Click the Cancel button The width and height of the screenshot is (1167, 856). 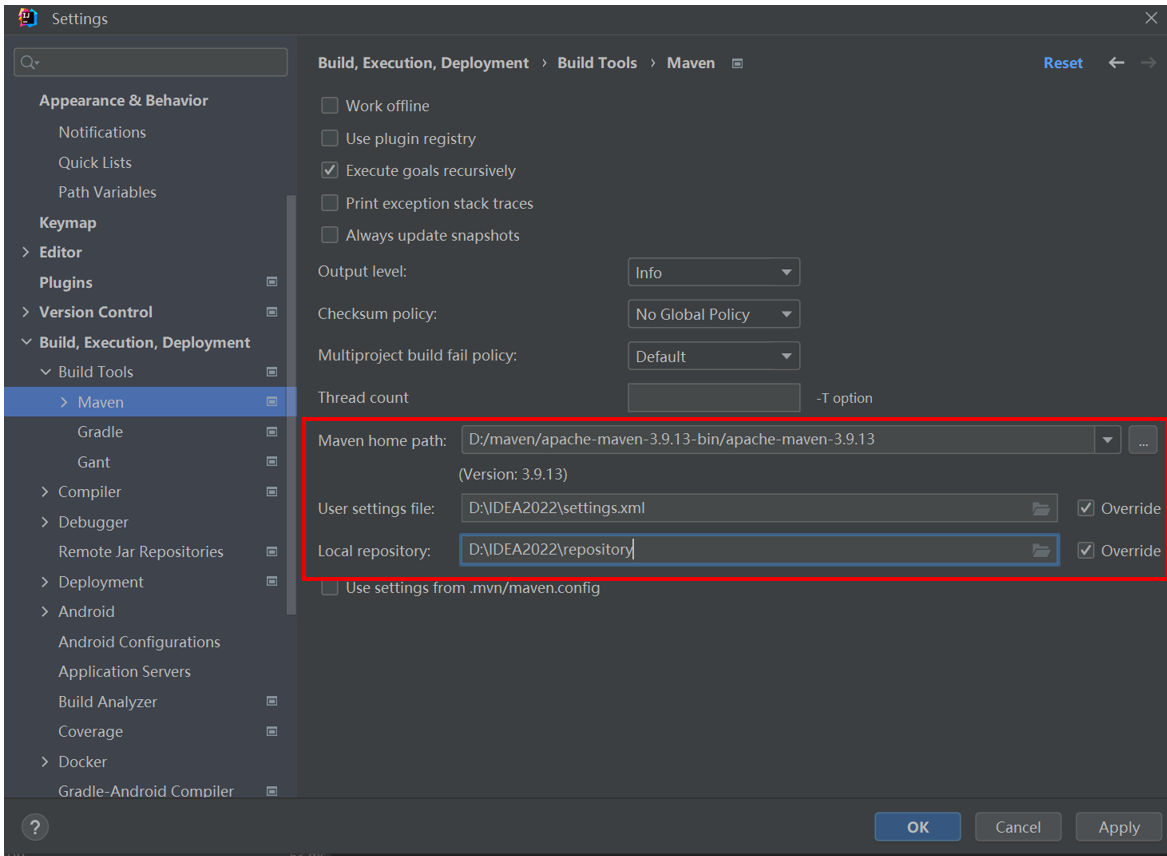[1018, 827]
